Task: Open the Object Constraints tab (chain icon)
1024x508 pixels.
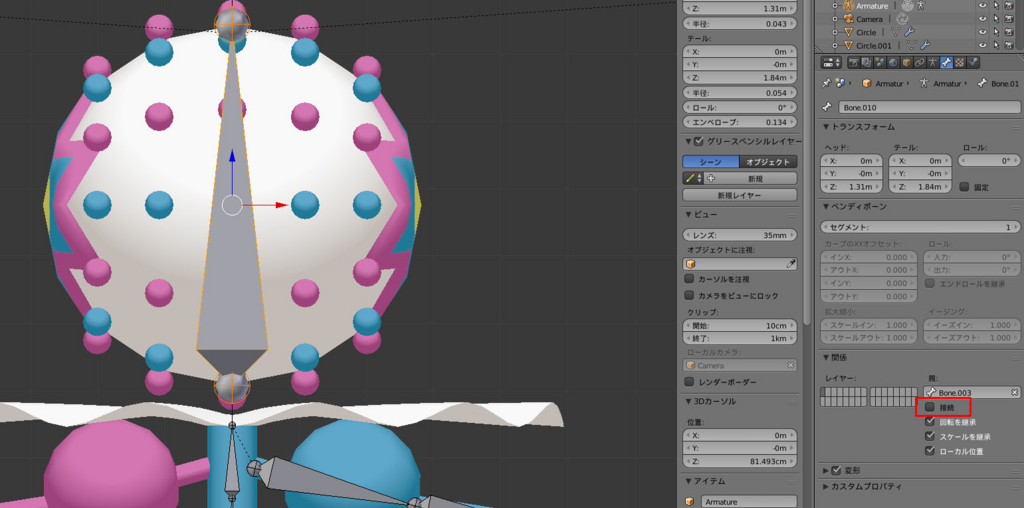Action: (920, 62)
